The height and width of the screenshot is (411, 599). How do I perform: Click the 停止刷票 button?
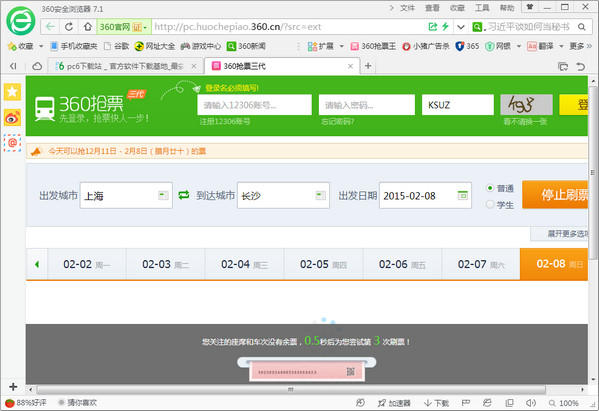pyautogui.click(x=555, y=195)
